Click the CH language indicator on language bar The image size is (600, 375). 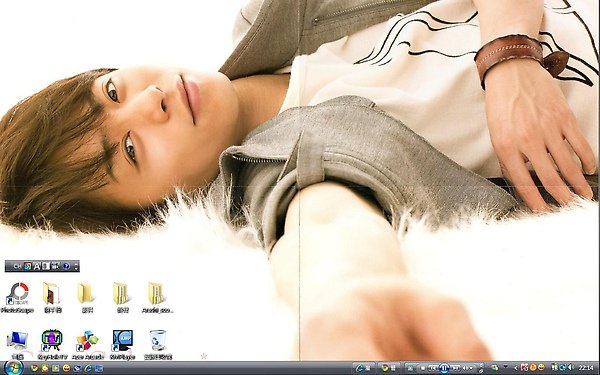tap(17, 266)
